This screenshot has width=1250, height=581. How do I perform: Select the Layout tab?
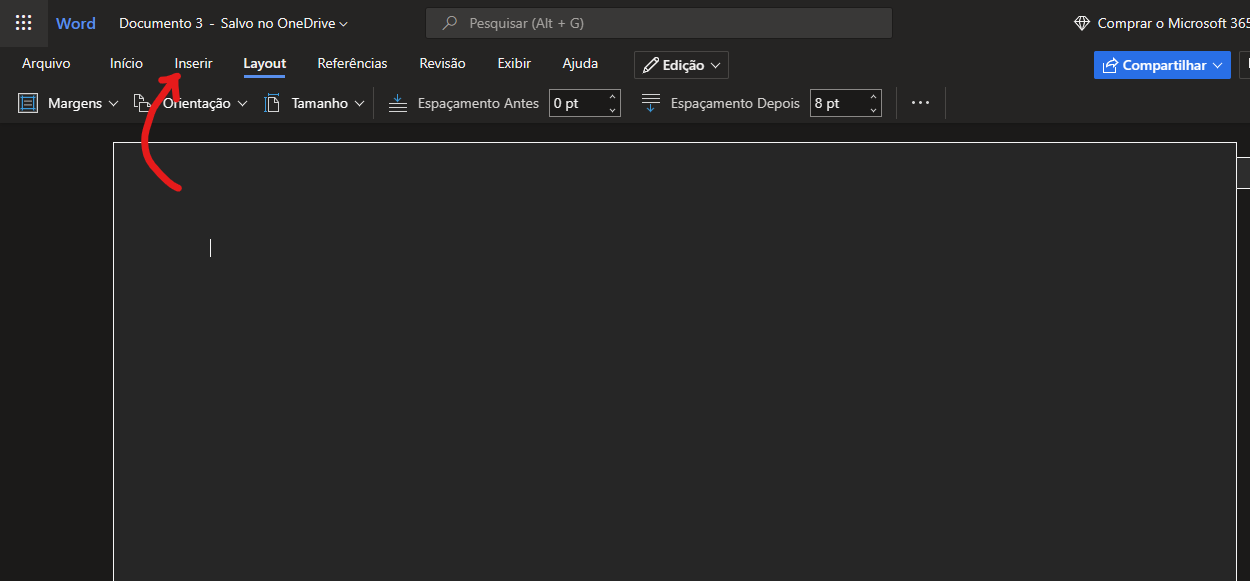coord(265,63)
